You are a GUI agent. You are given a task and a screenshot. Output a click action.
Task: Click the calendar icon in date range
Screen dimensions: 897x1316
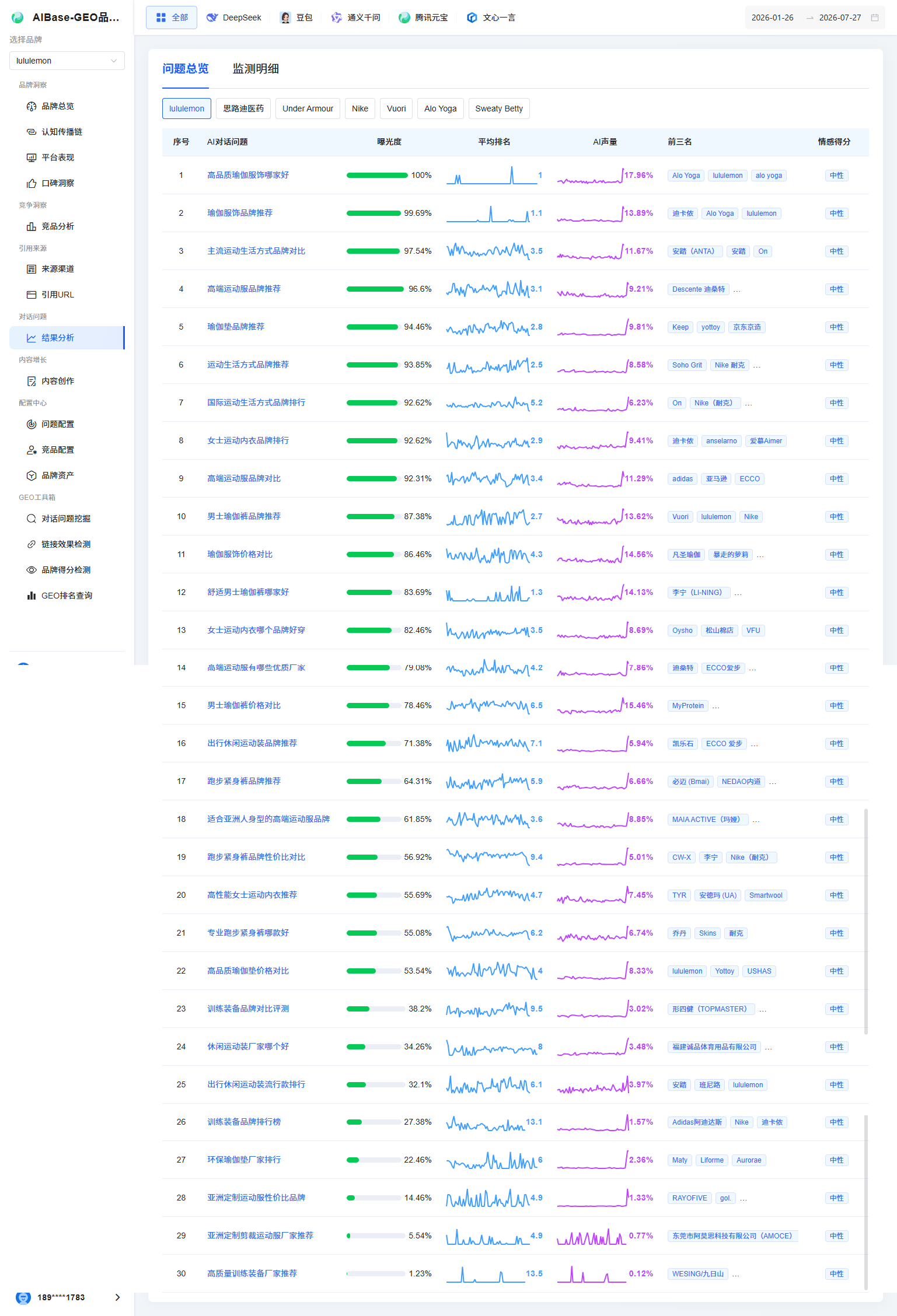click(x=875, y=17)
